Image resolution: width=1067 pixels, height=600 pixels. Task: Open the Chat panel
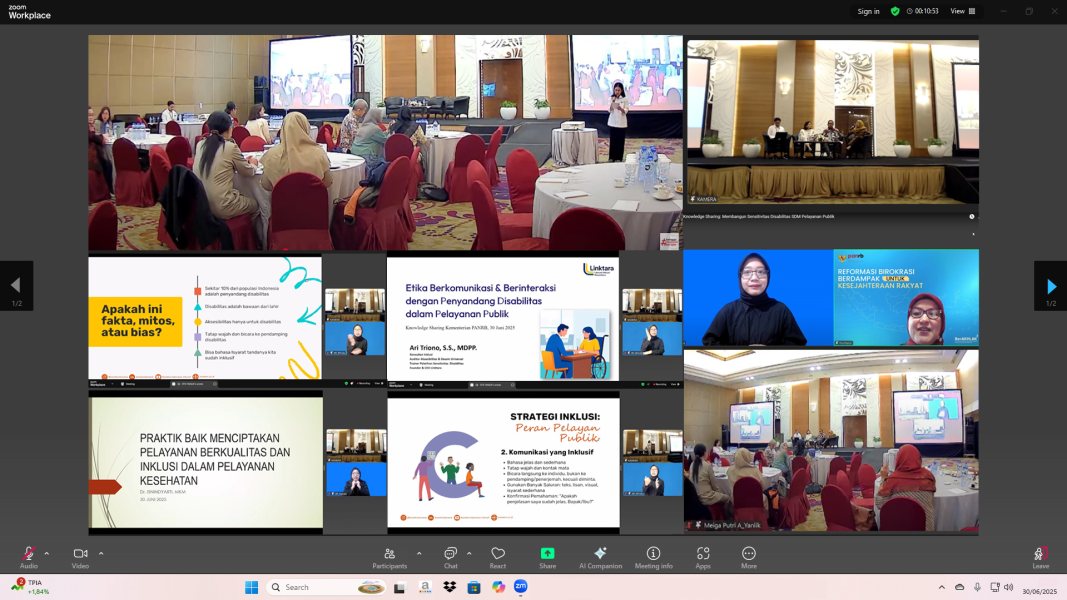pyautogui.click(x=450, y=555)
